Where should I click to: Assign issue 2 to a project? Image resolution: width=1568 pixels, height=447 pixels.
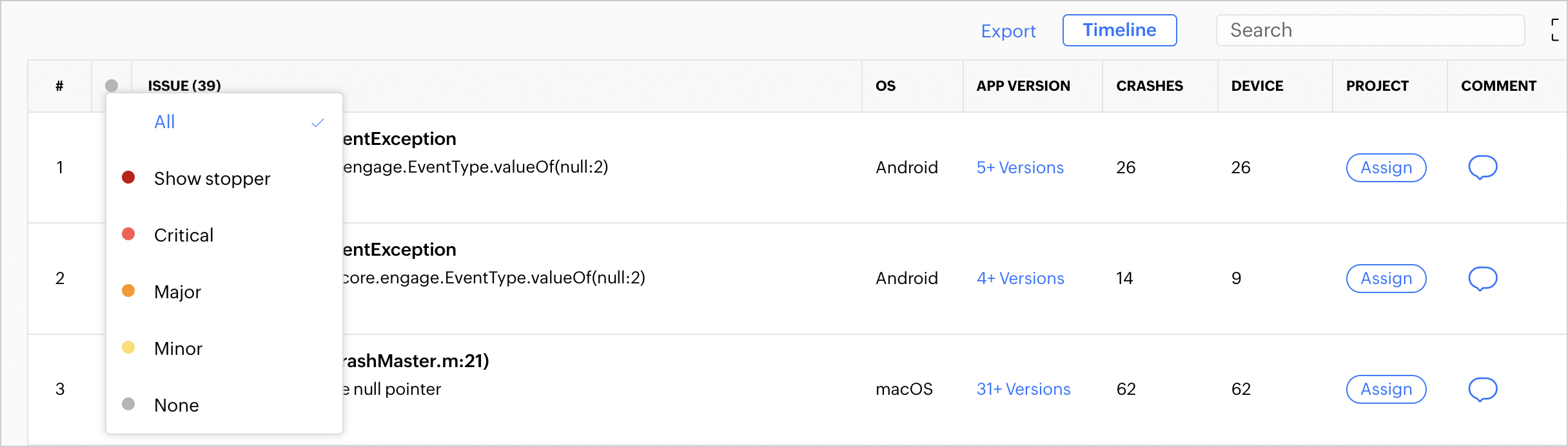coord(1386,278)
